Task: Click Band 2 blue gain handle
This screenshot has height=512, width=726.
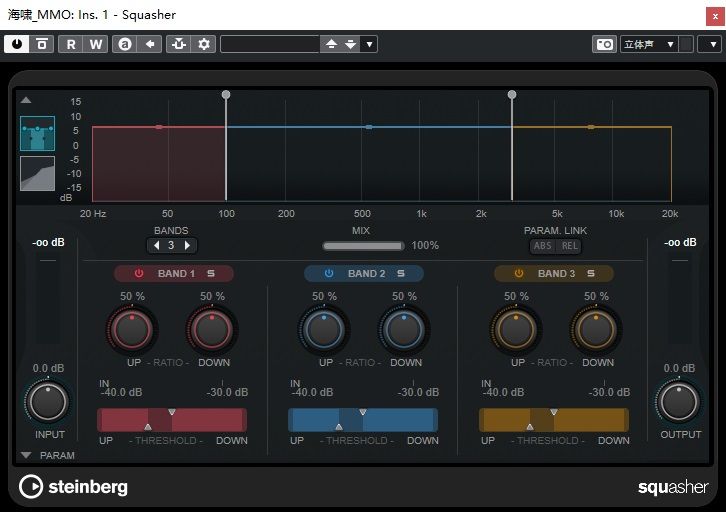Action: point(369,127)
